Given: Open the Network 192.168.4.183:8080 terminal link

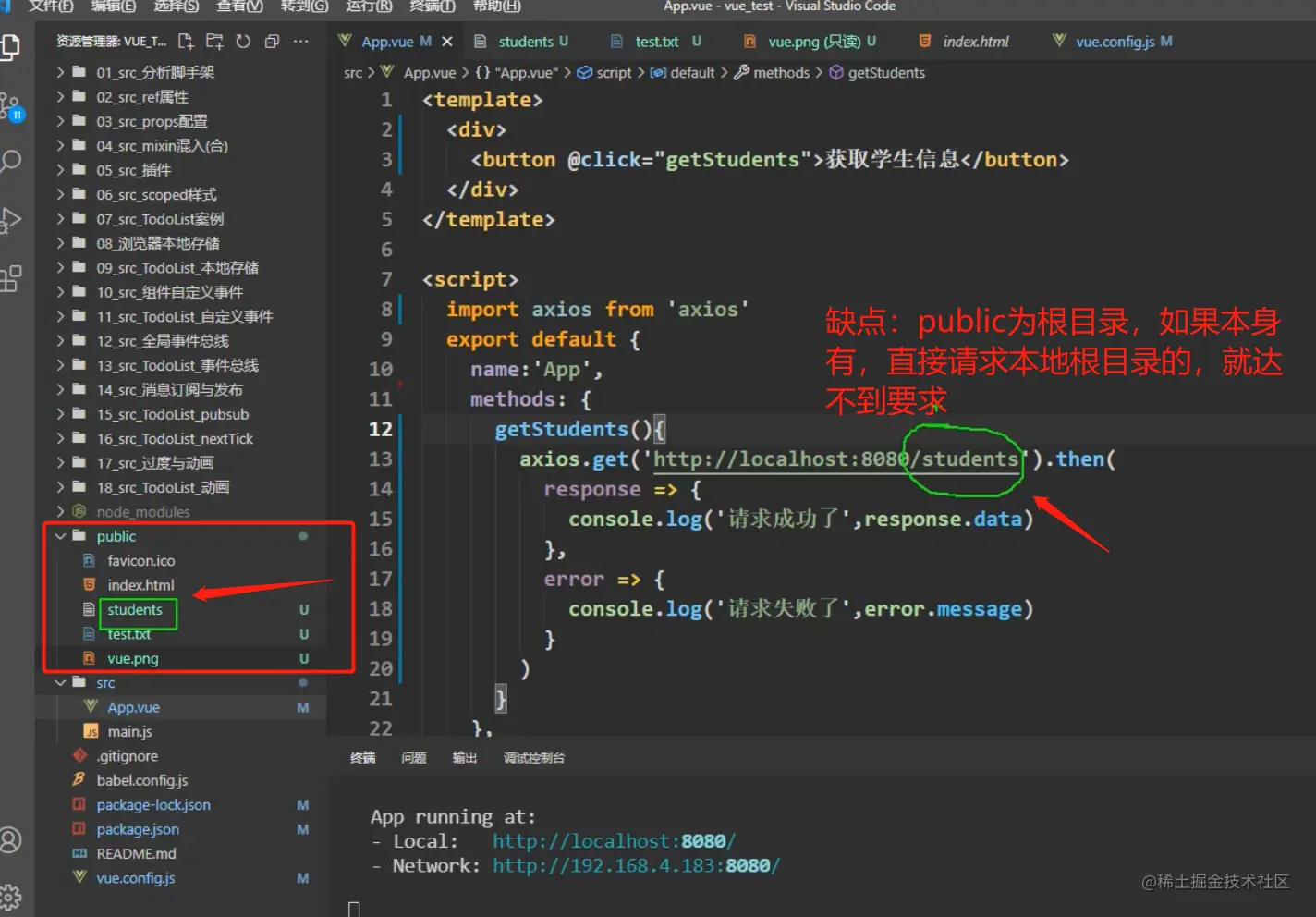Looking at the screenshot, I should (x=636, y=865).
